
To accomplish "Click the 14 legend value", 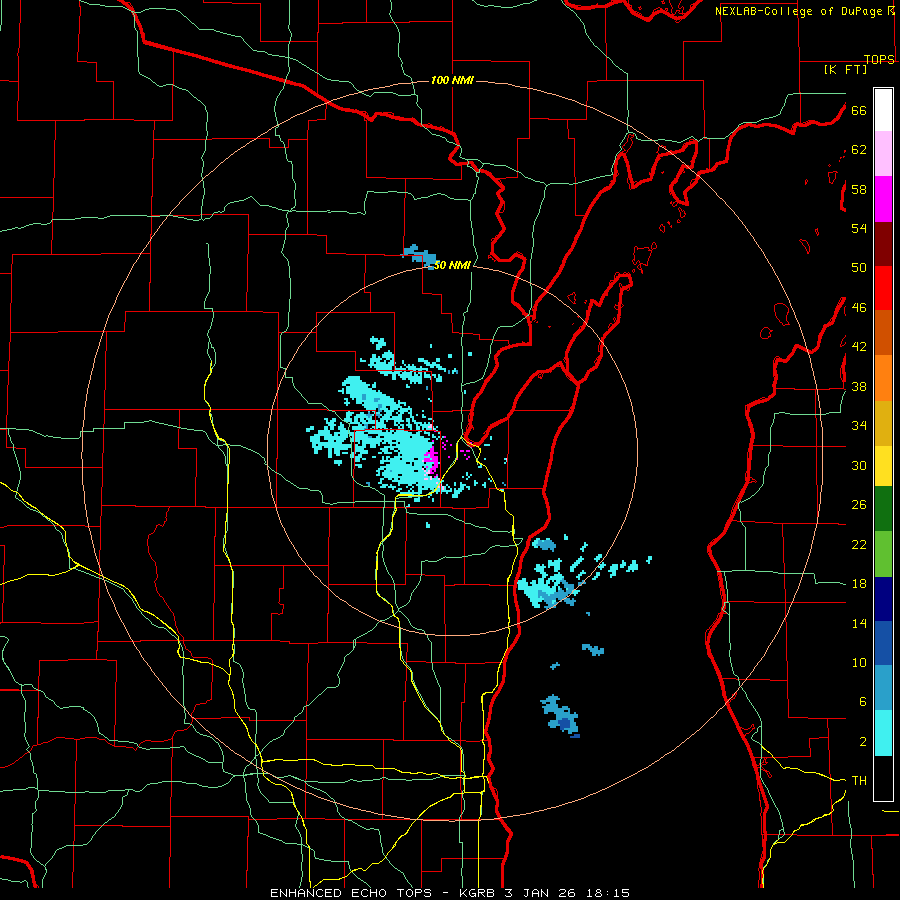I will (x=859, y=623).
